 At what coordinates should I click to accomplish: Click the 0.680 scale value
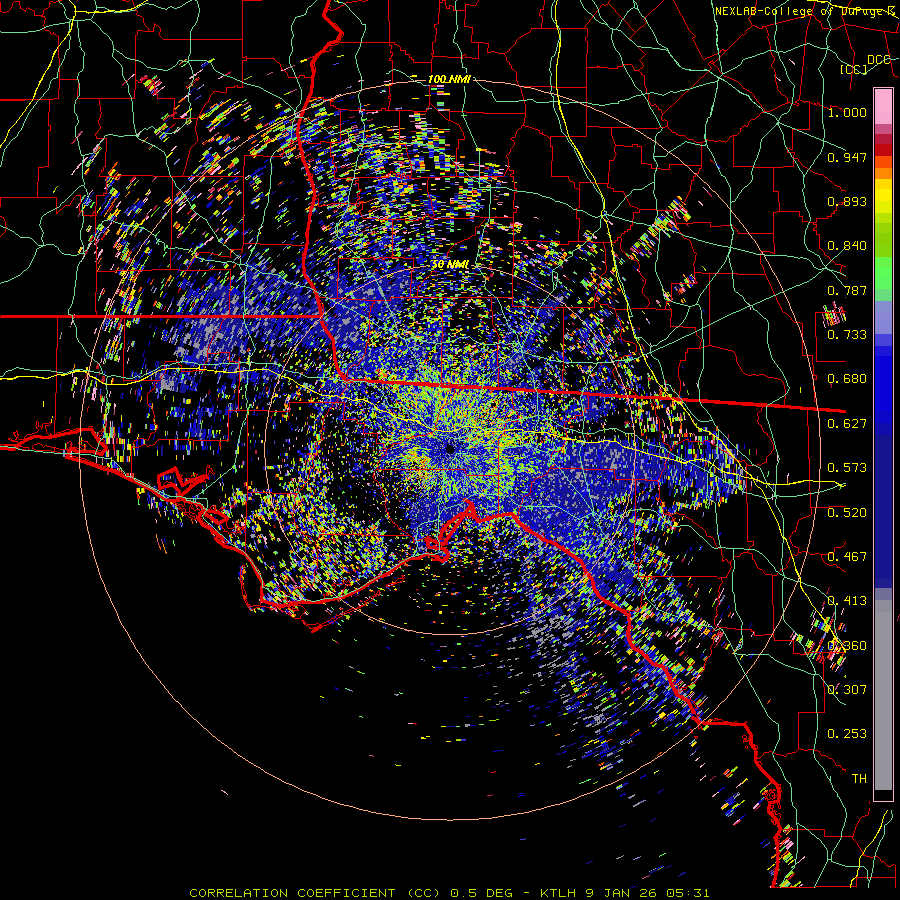click(x=847, y=379)
